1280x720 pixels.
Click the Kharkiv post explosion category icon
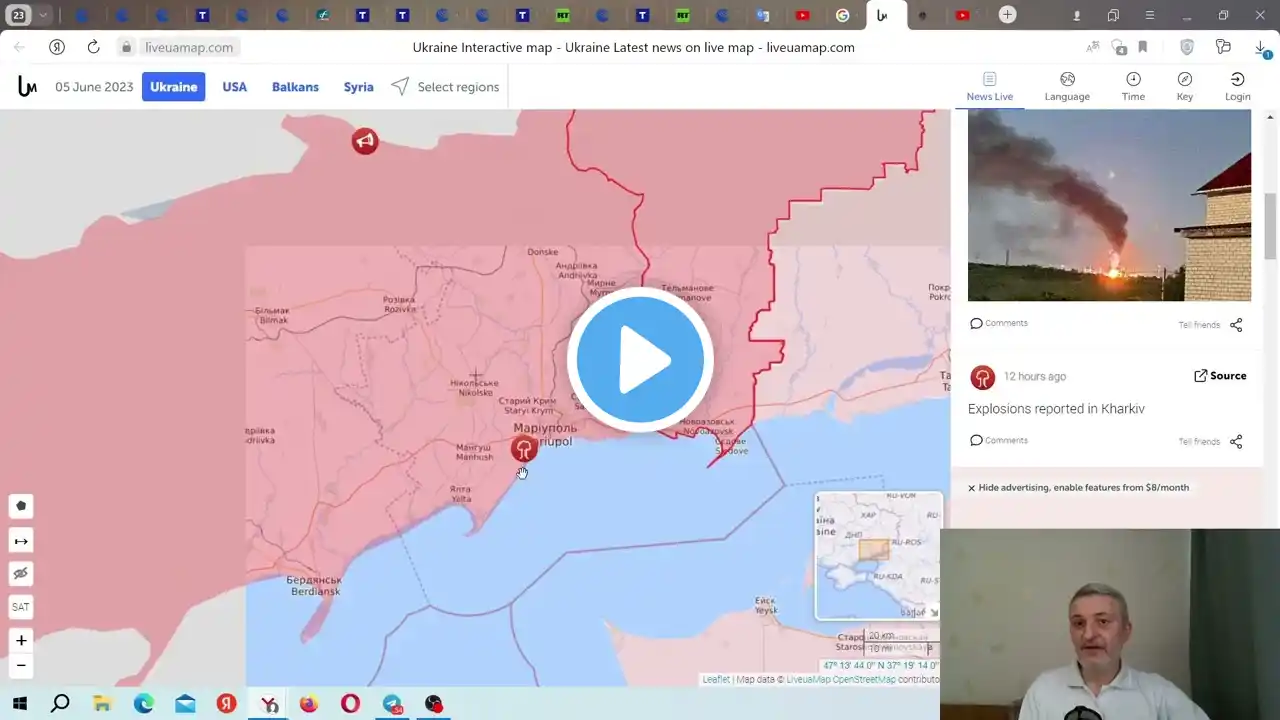point(983,377)
